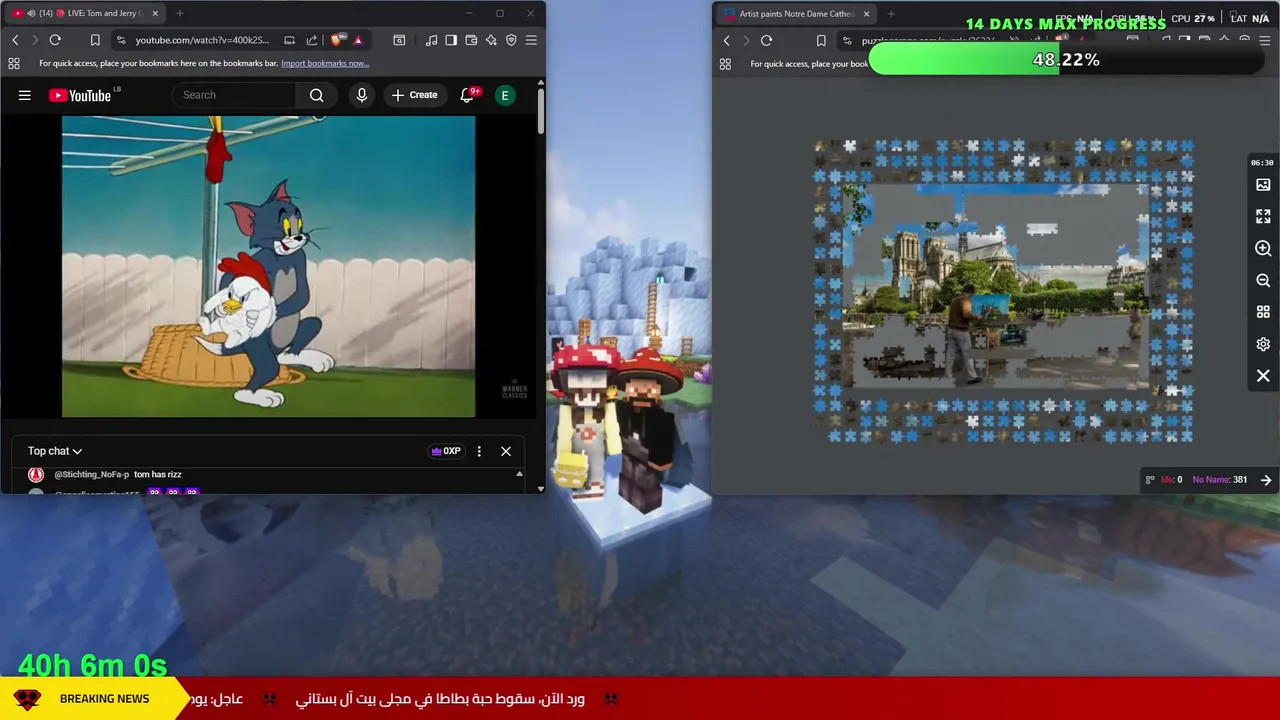Show the puzzle preview image

(x=1263, y=185)
